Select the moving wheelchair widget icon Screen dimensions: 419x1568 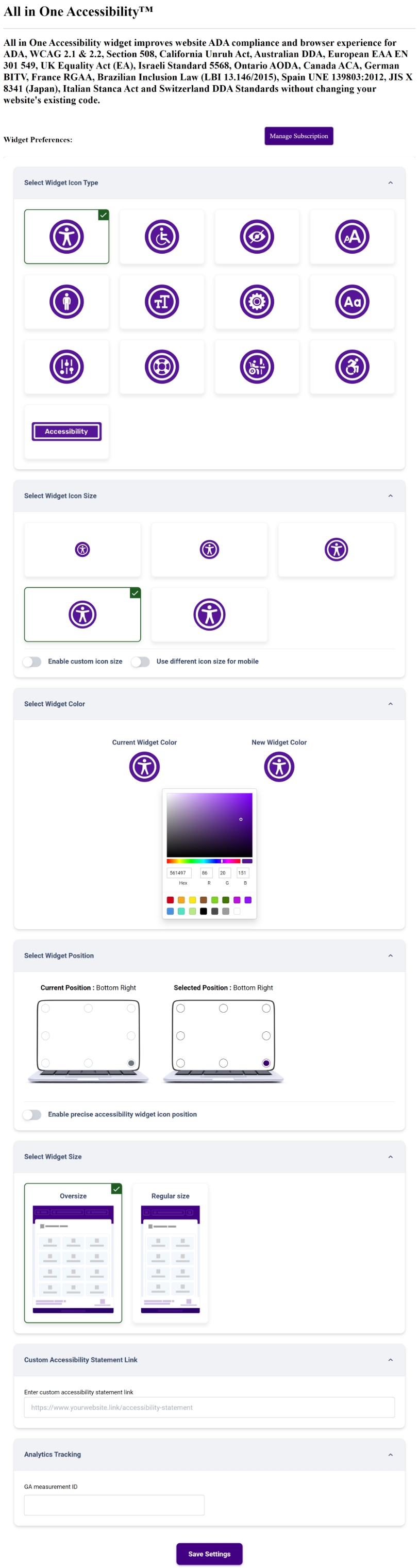coord(353,367)
